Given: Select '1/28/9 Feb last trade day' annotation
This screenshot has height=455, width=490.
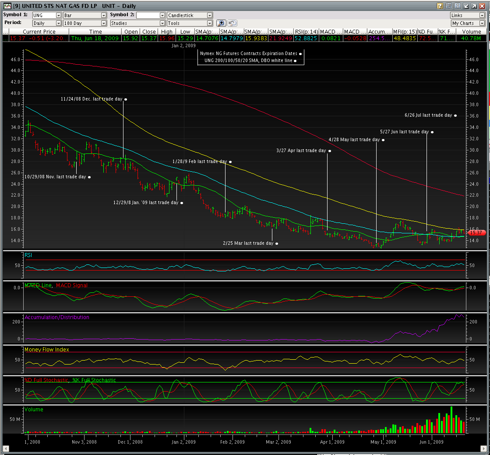Looking at the screenshot, I should tap(199, 161).
